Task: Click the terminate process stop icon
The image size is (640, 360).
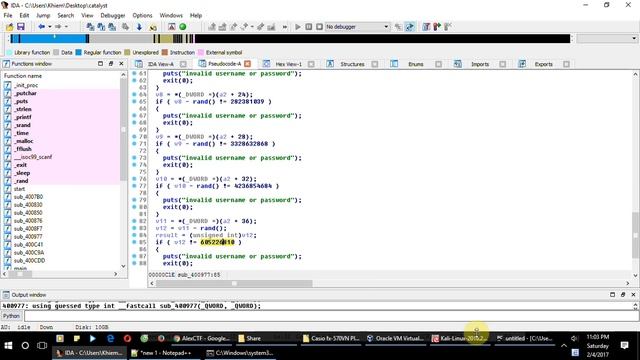Action: click(319, 27)
